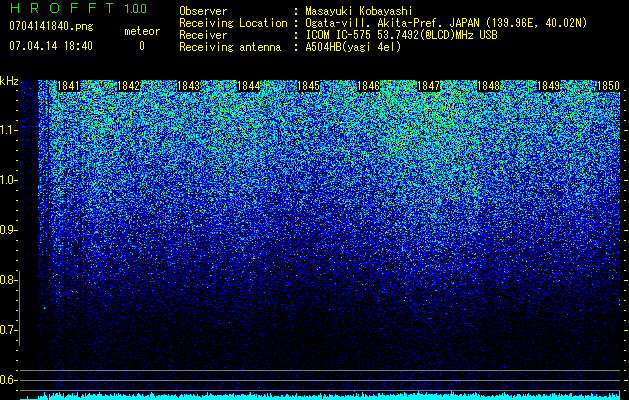This screenshot has width=629, height=400.
Task: Click the Receiving Location label
Action: (x=233, y=23)
